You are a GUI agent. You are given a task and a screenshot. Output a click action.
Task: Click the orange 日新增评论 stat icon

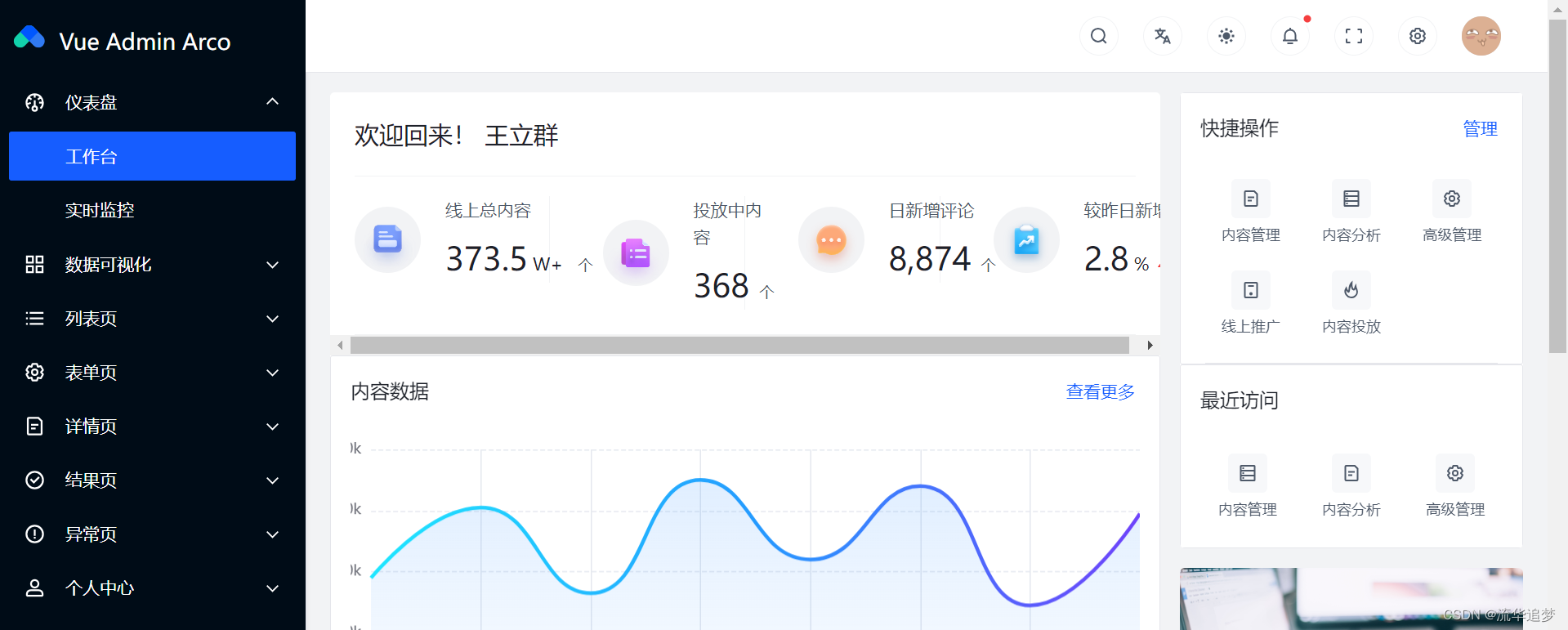(x=831, y=239)
